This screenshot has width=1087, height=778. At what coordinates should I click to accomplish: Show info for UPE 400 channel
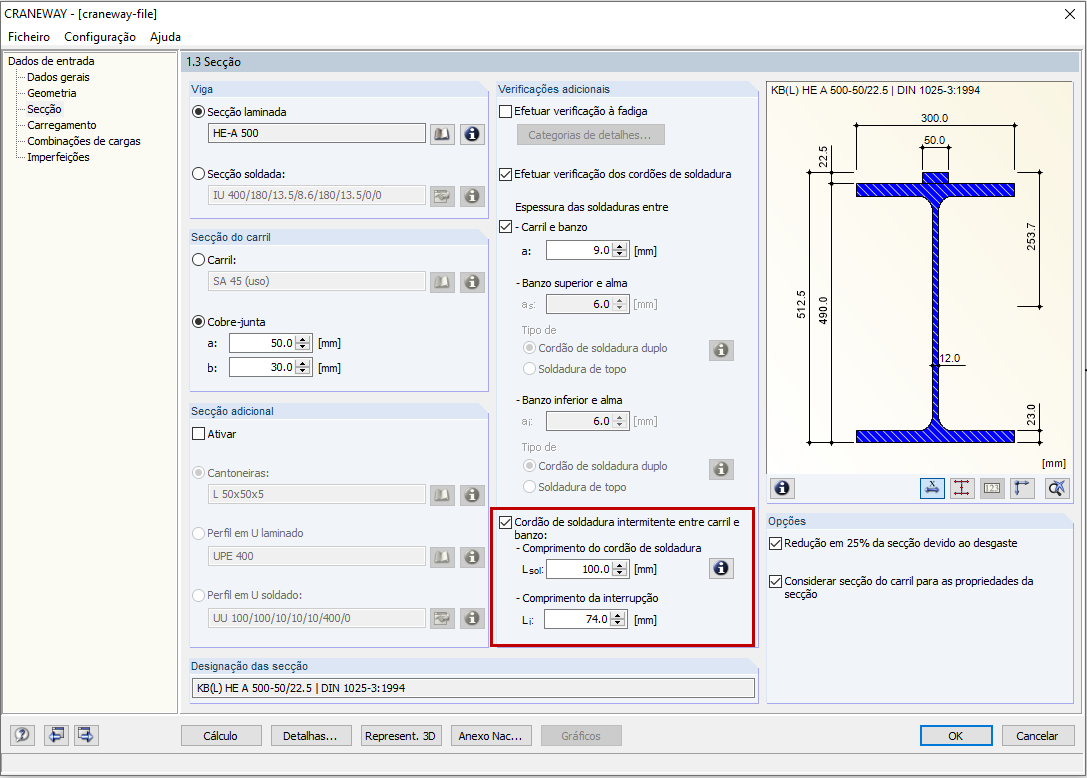pos(472,557)
